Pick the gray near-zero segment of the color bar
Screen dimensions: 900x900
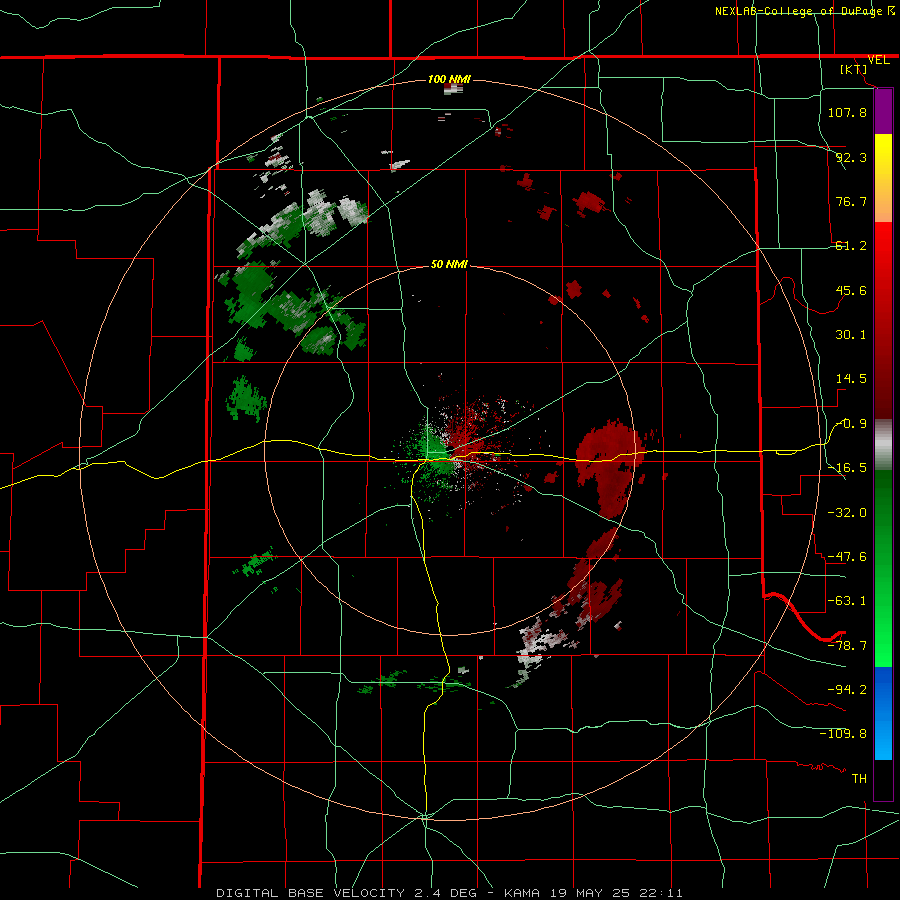(x=883, y=445)
